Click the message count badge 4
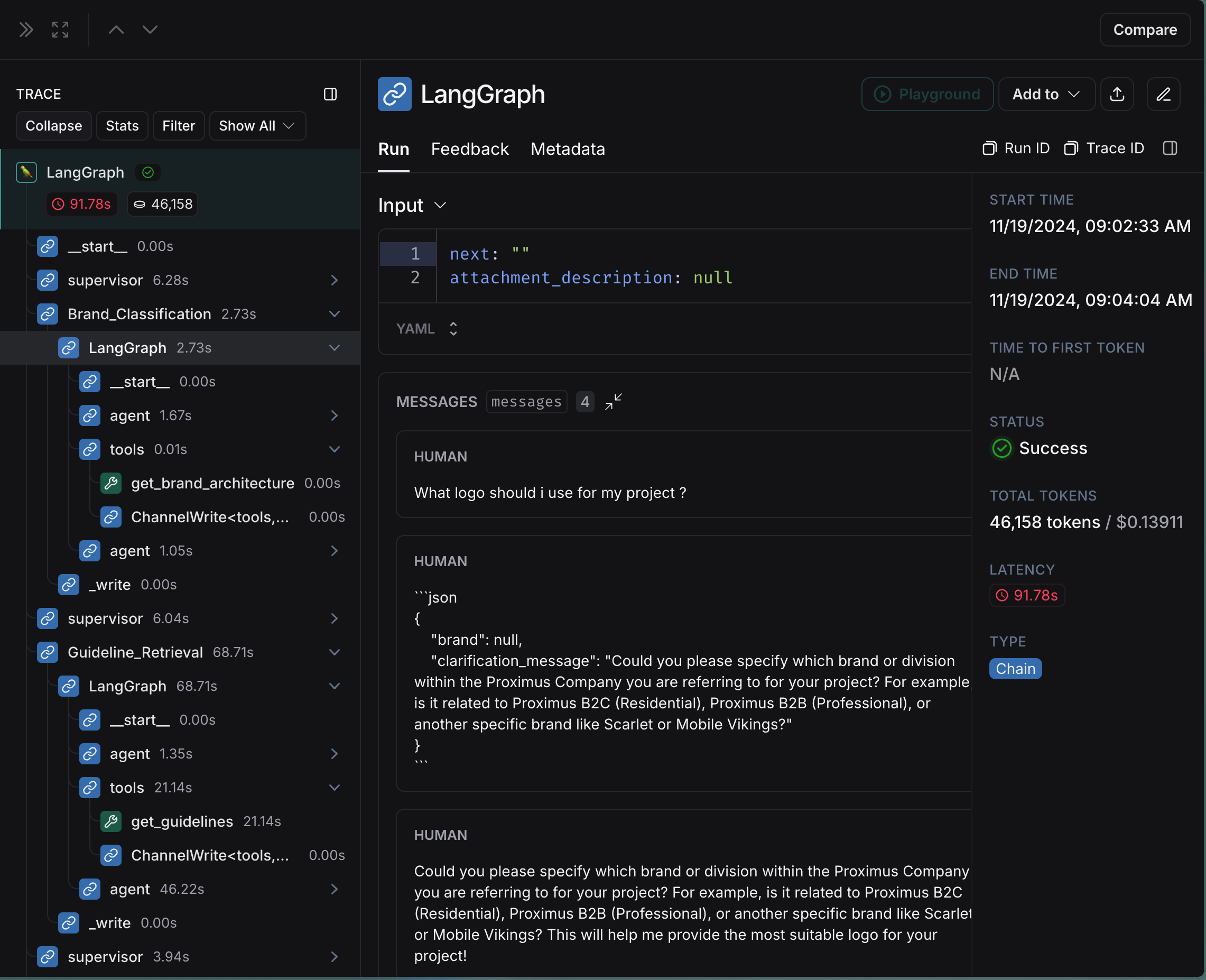 585,402
